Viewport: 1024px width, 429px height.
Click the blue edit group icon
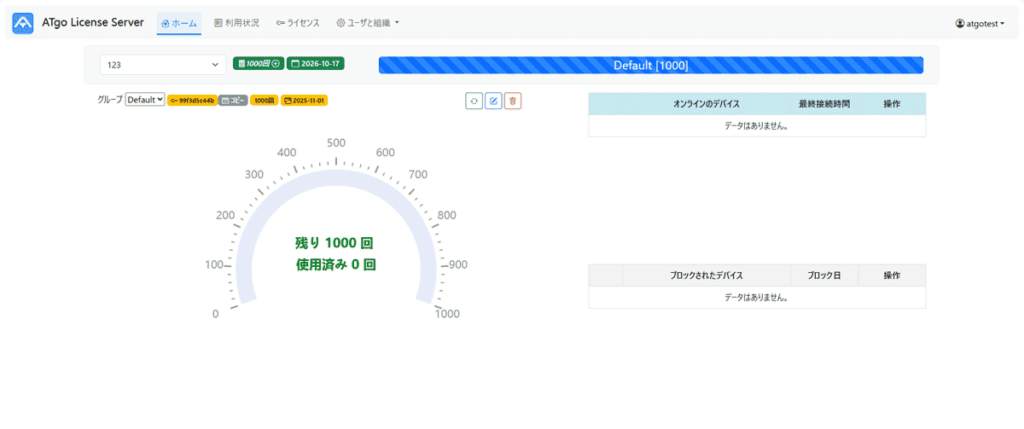point(493,100)
